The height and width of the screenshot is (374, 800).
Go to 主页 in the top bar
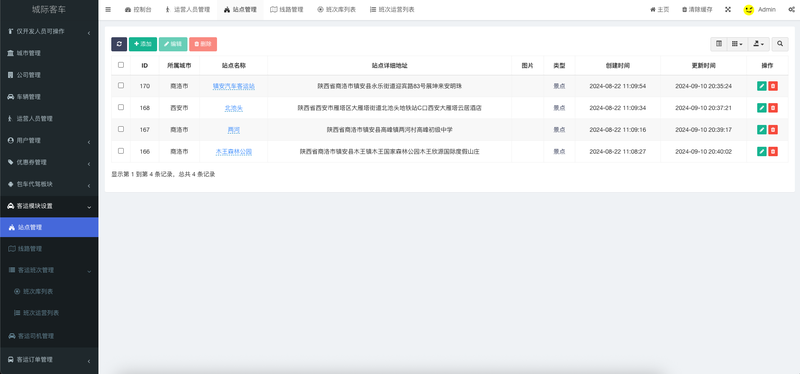point(659,10)
